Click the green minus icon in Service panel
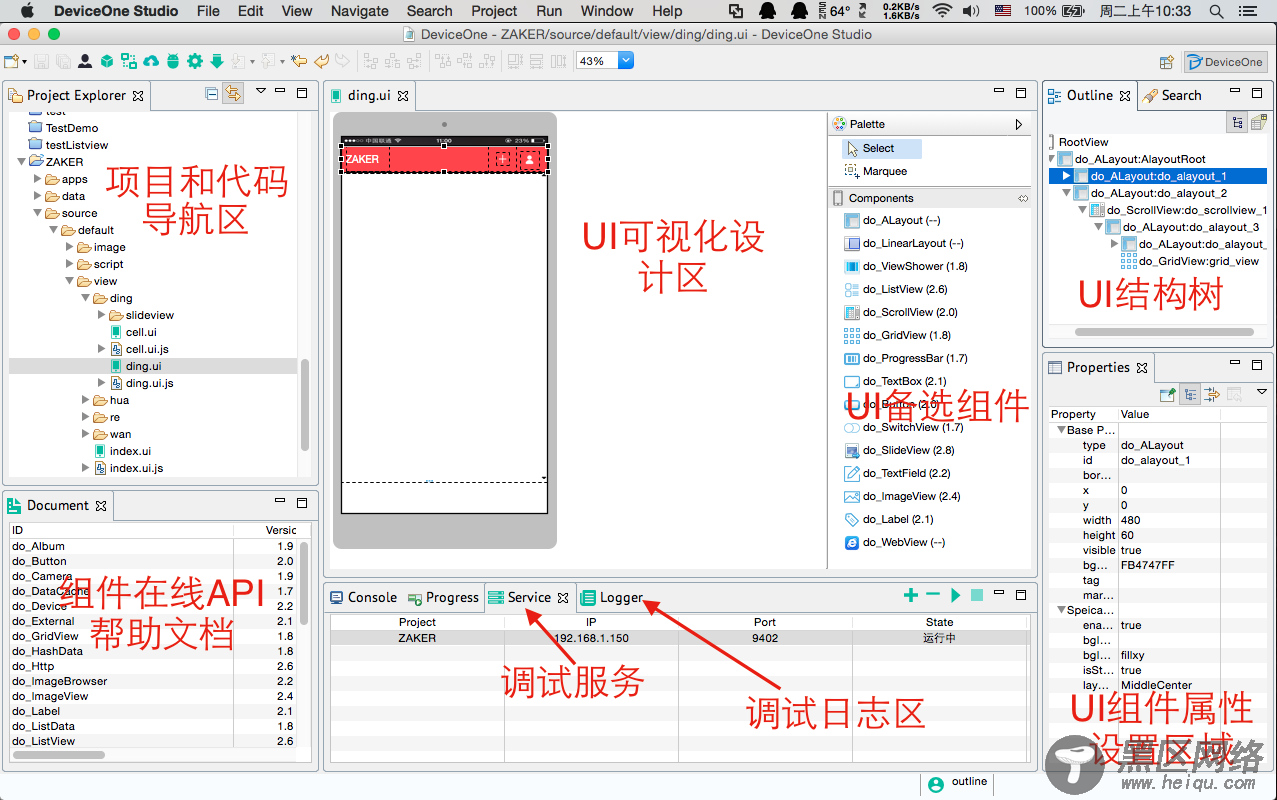This screenshot has height=800, width=1277. (x=933, y=595)
